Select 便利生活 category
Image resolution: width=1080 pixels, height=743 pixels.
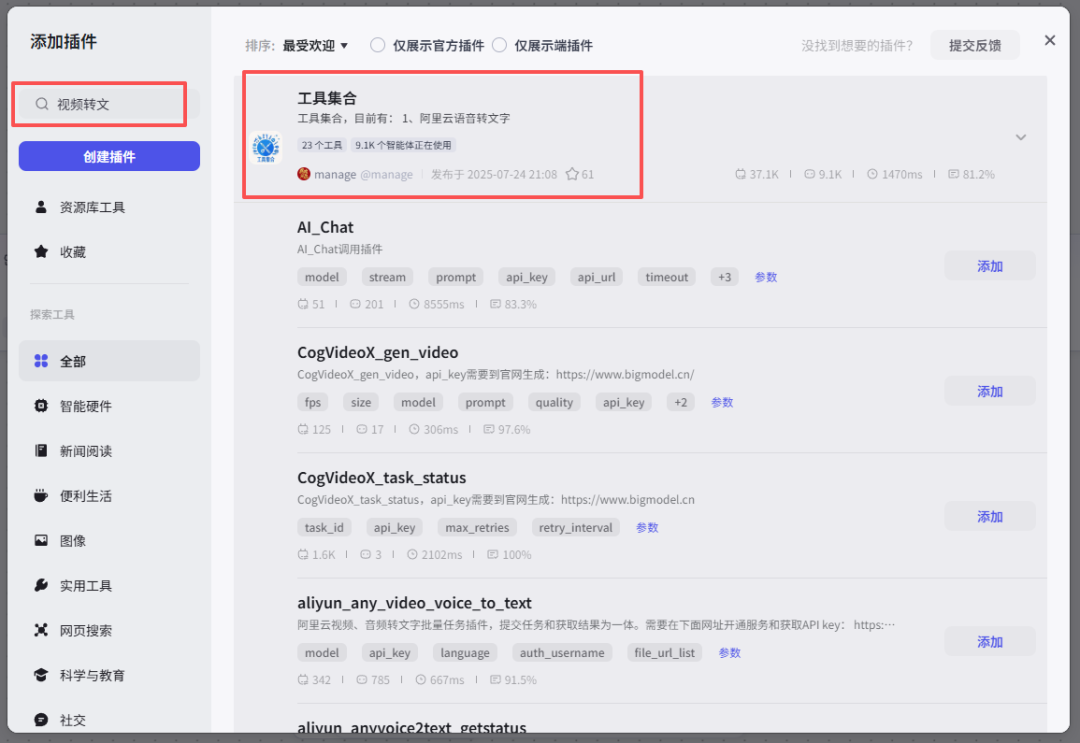(x=109, y=496)
